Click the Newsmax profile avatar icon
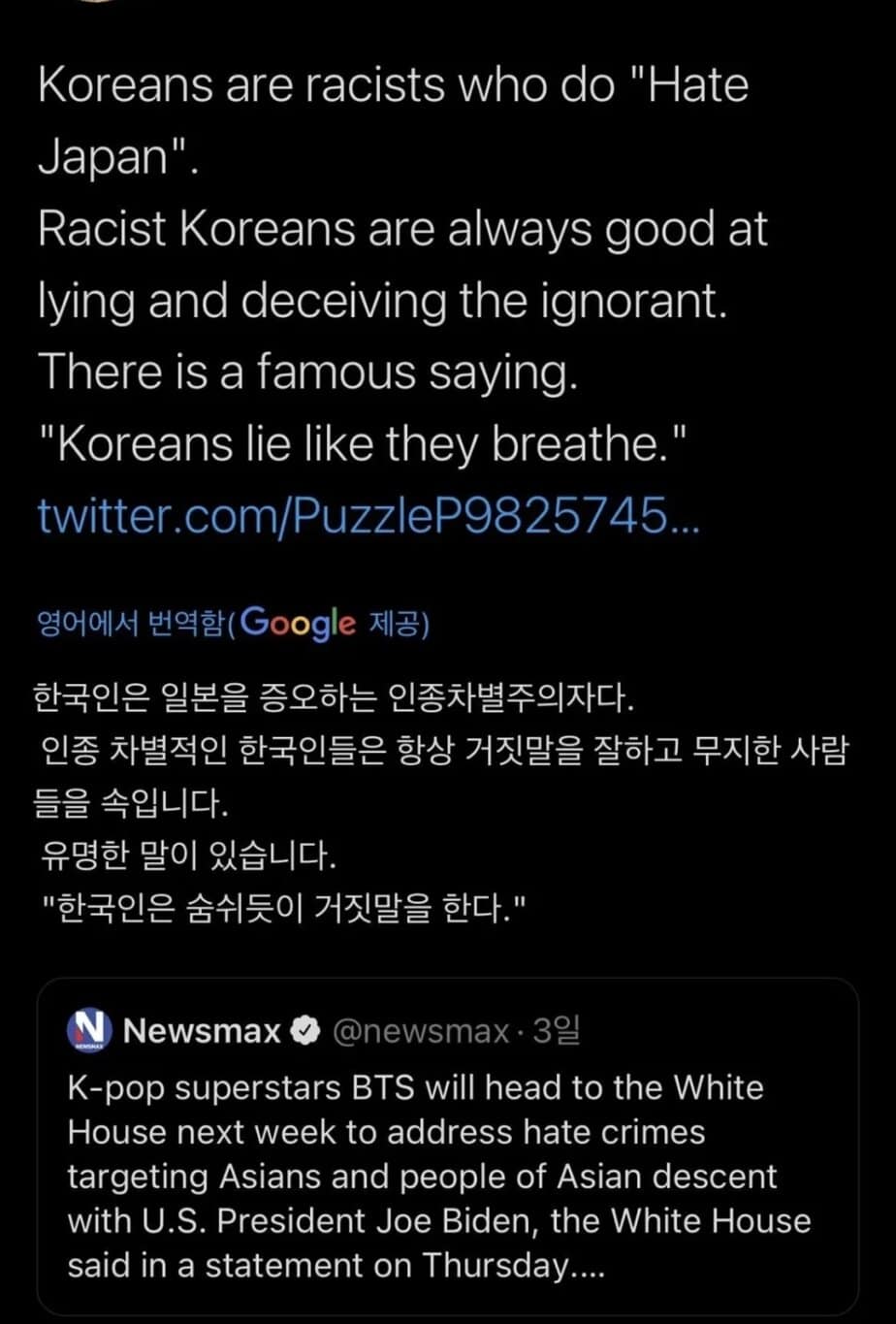The width and height of the screenshot is (896, 1324). 90,1030
